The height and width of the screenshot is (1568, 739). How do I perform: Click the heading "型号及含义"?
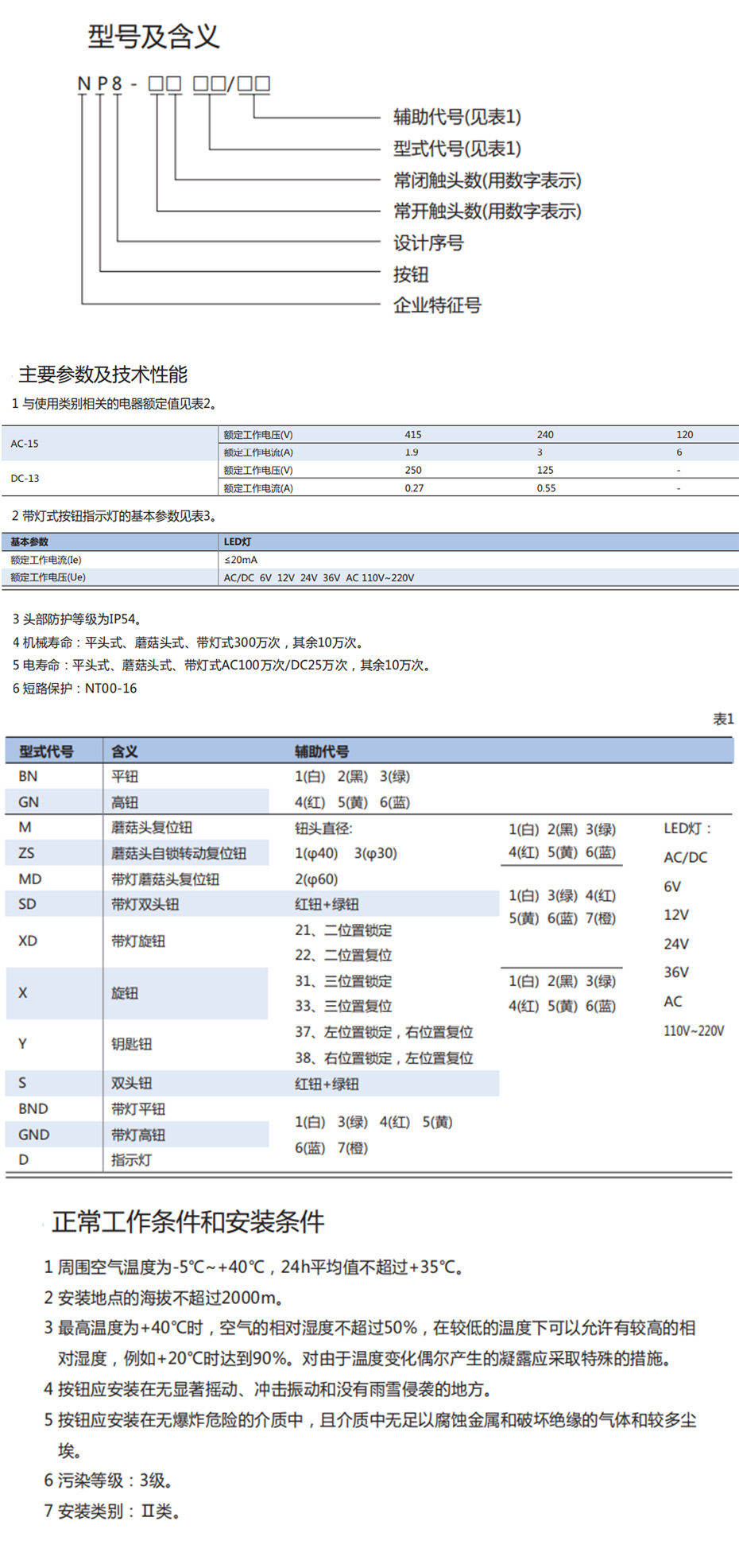point(153,37)
